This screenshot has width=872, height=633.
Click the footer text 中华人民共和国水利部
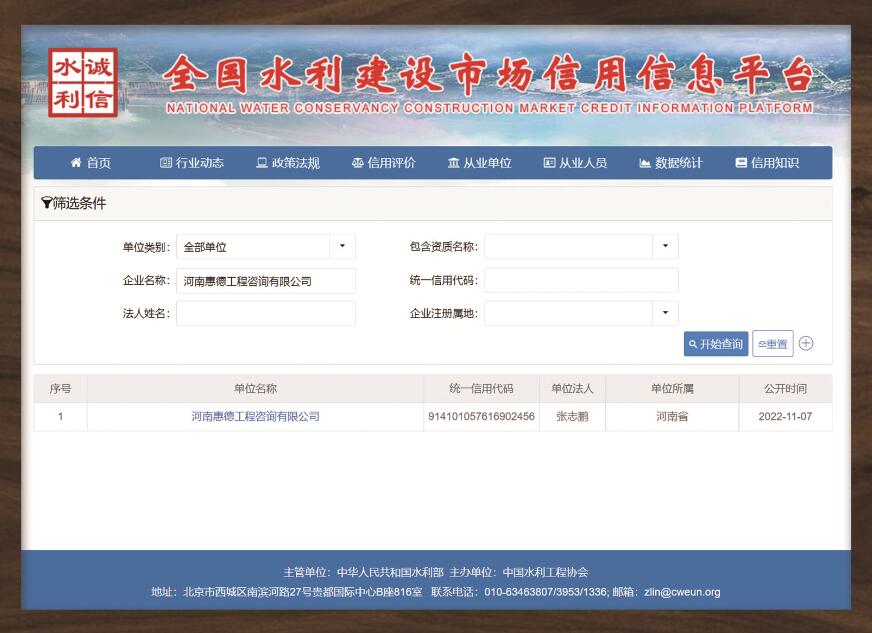390,572
